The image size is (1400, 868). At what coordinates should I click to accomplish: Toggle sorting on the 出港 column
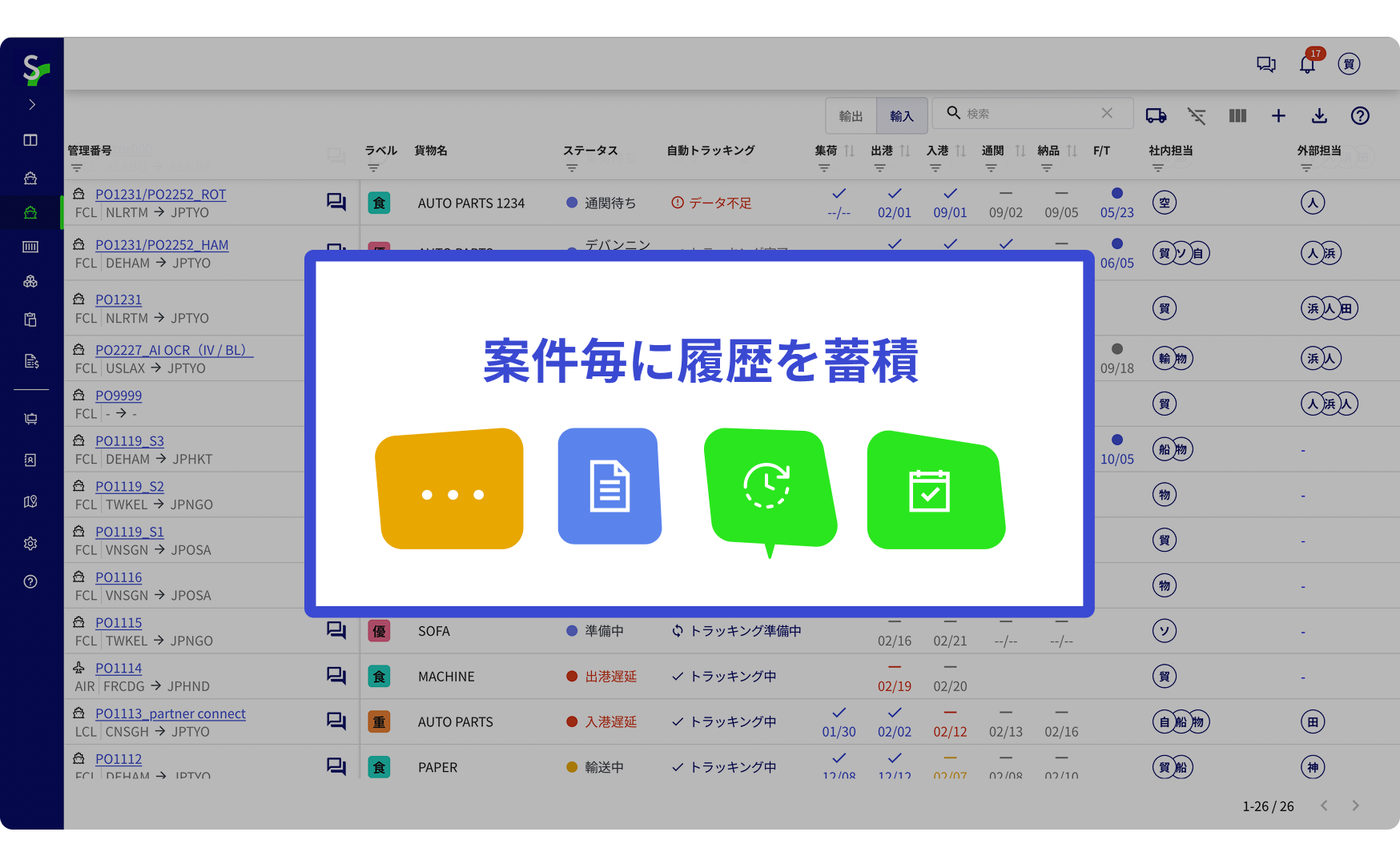pyautogui.click(x=905, y=151)
